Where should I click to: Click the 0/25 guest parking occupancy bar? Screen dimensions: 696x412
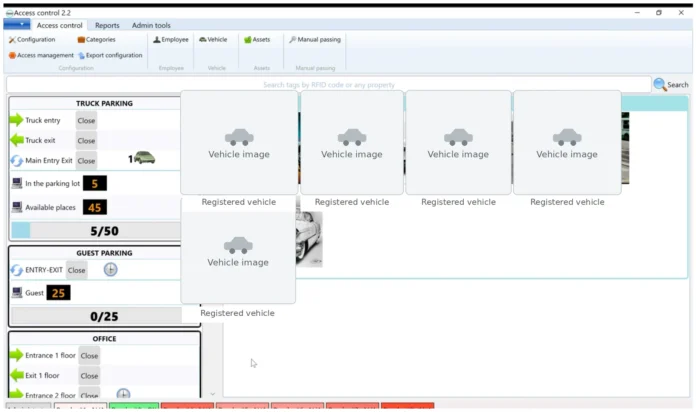[96, 316]
